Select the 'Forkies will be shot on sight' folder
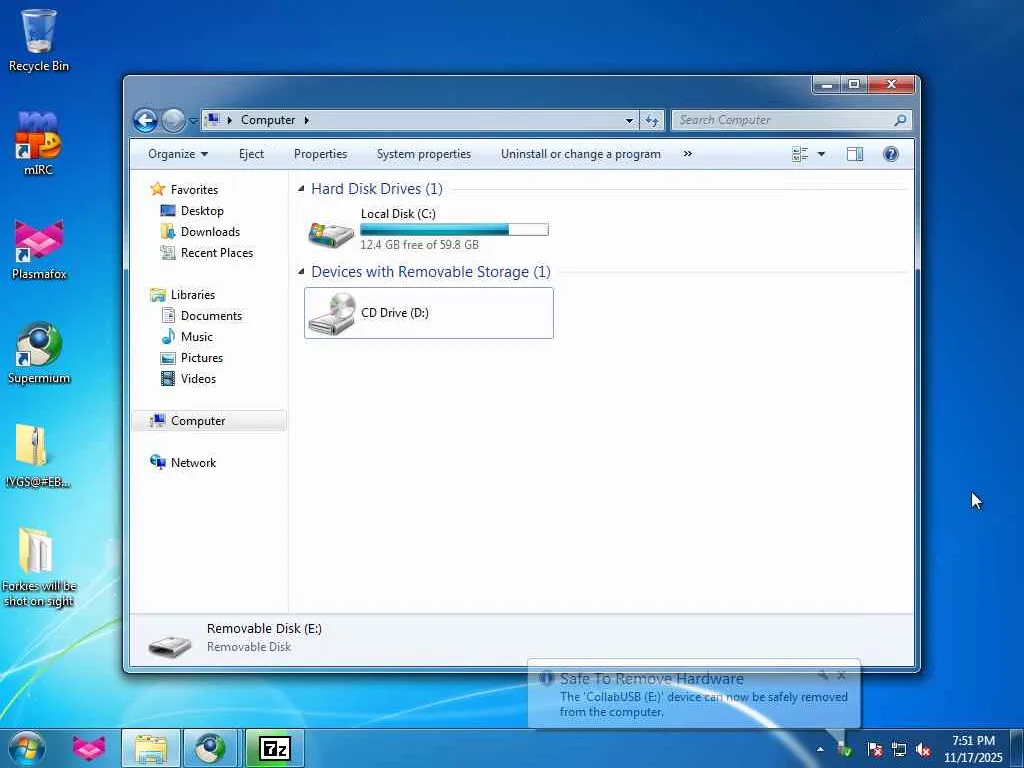The width and height of the screenshot is (1024, 768). coord(39,567)
